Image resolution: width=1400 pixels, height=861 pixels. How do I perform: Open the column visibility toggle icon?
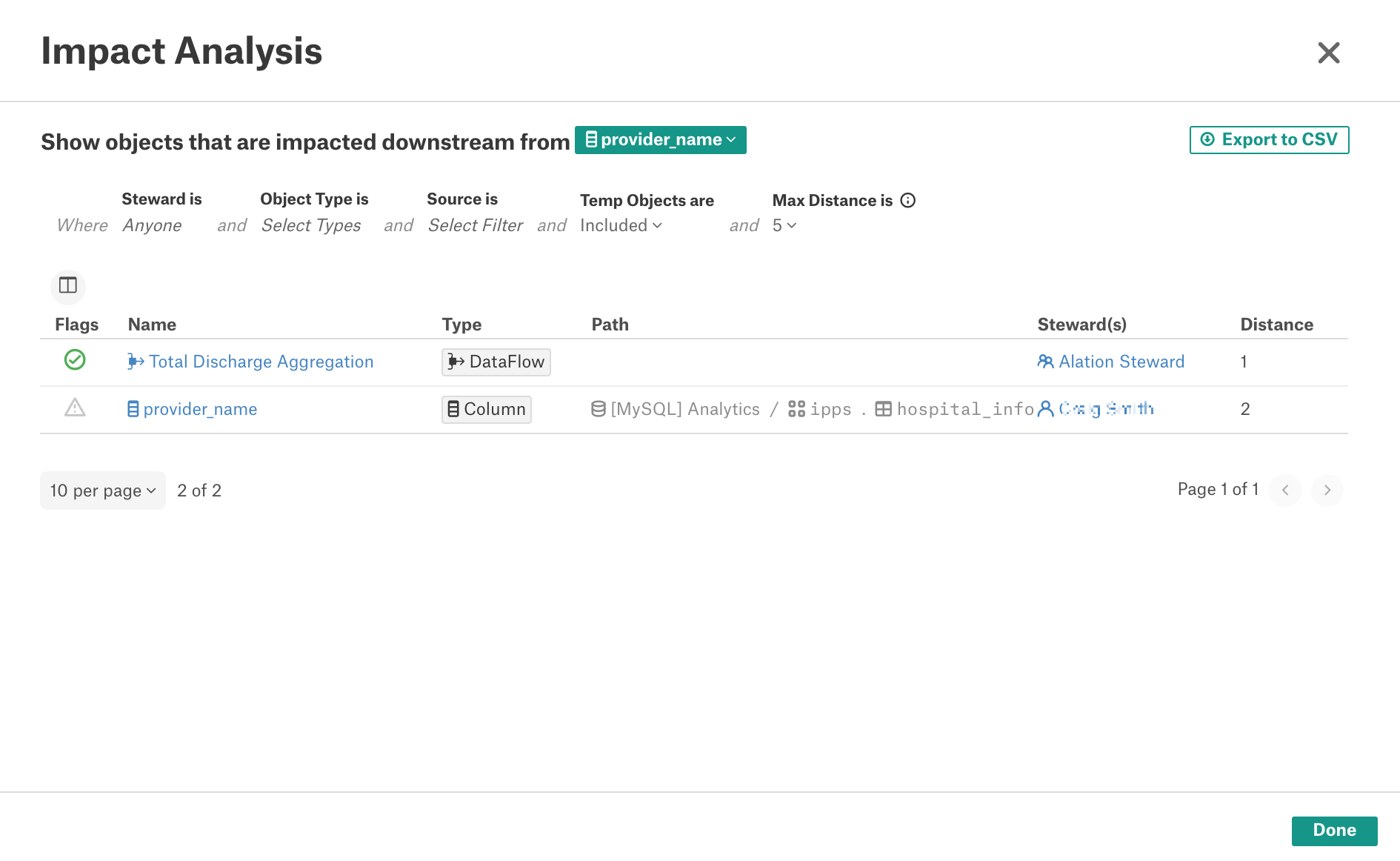click(x=68, y=286)
